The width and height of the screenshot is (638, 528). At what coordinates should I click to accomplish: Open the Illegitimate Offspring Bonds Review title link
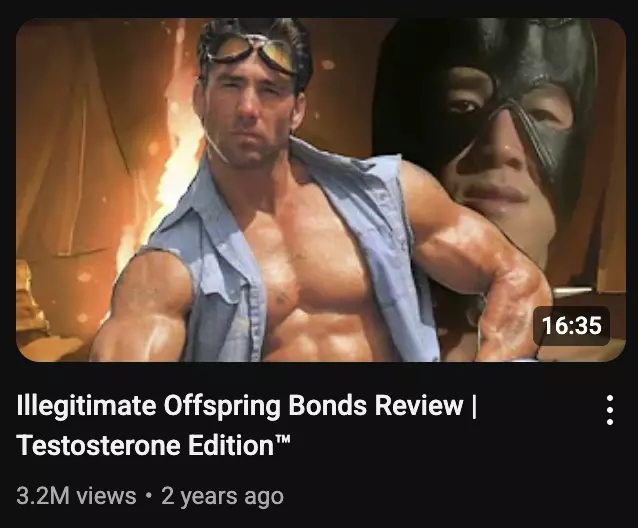click(247, 425)
